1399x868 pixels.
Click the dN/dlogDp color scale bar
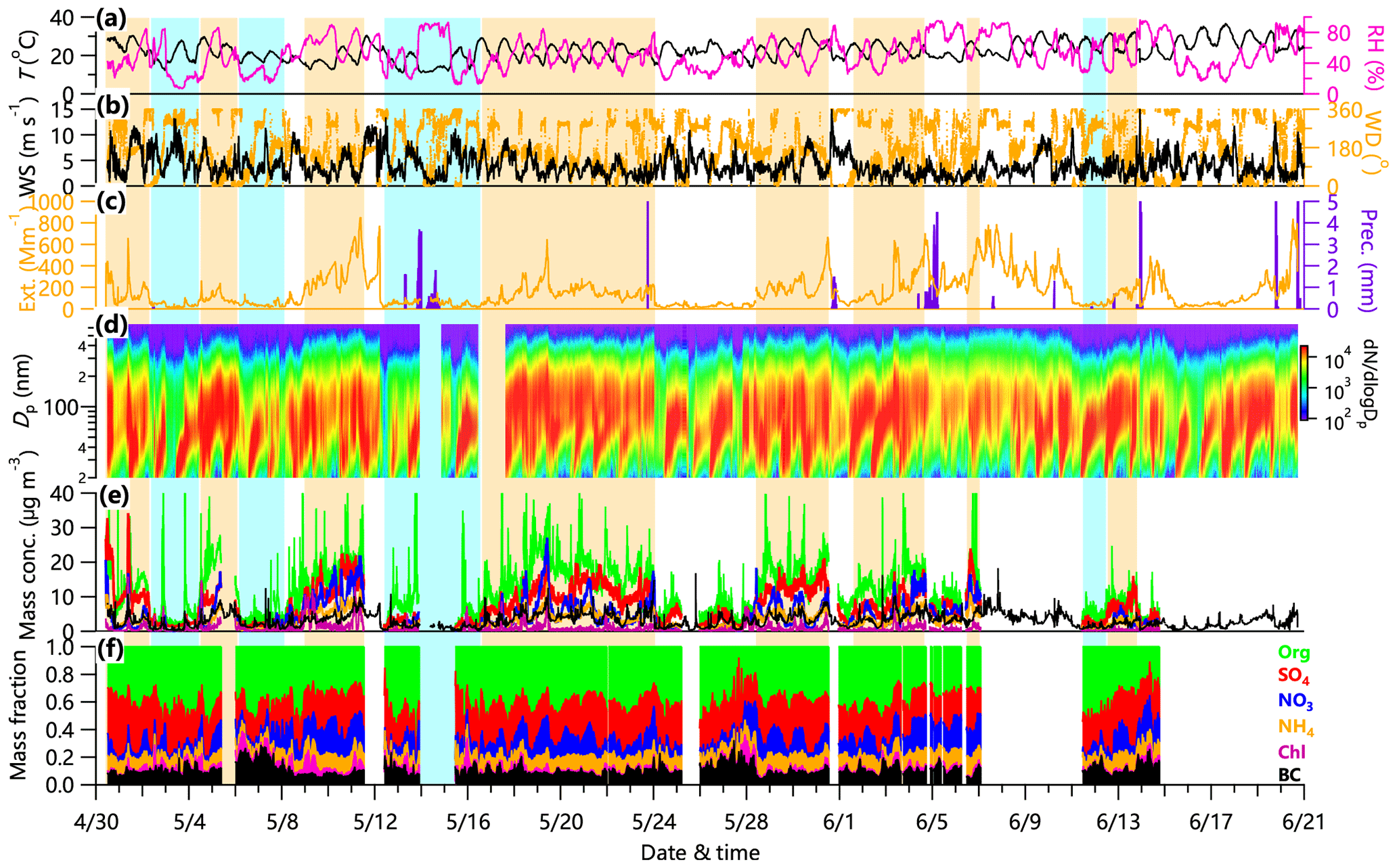1306,382
